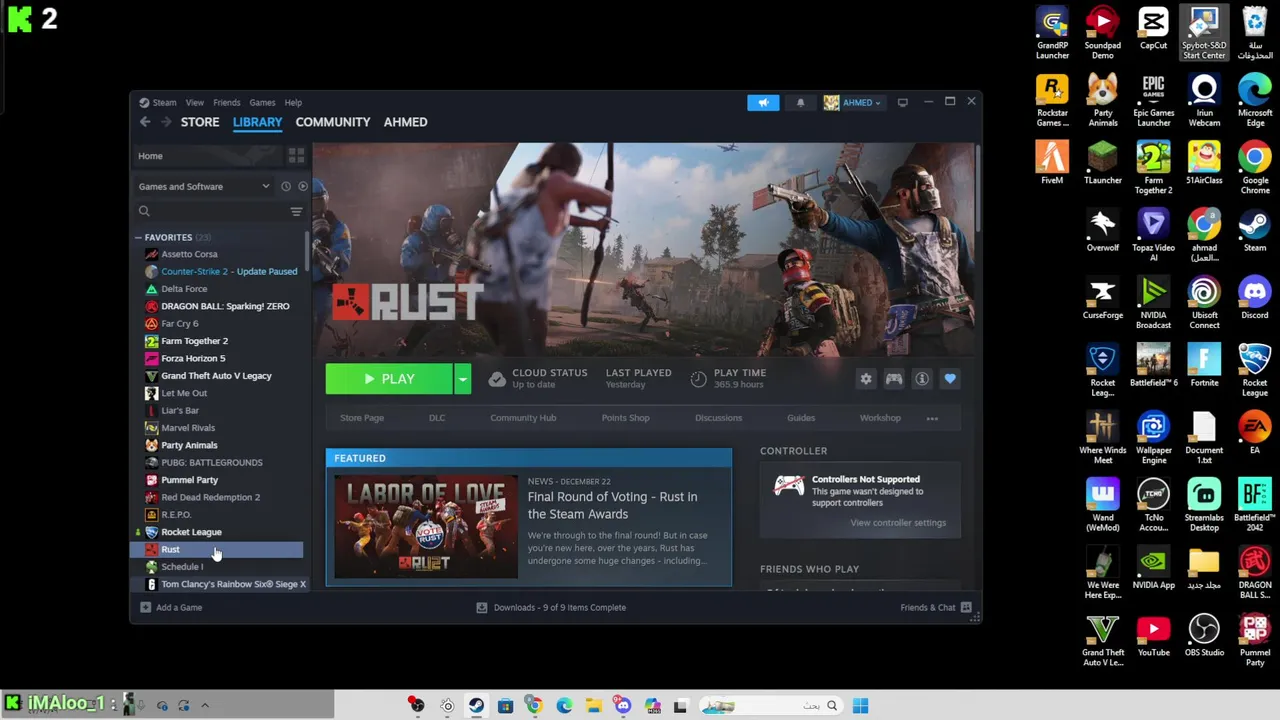Click the Add a Game plus icon
The image size is (1280, 720).
(145, 607)
